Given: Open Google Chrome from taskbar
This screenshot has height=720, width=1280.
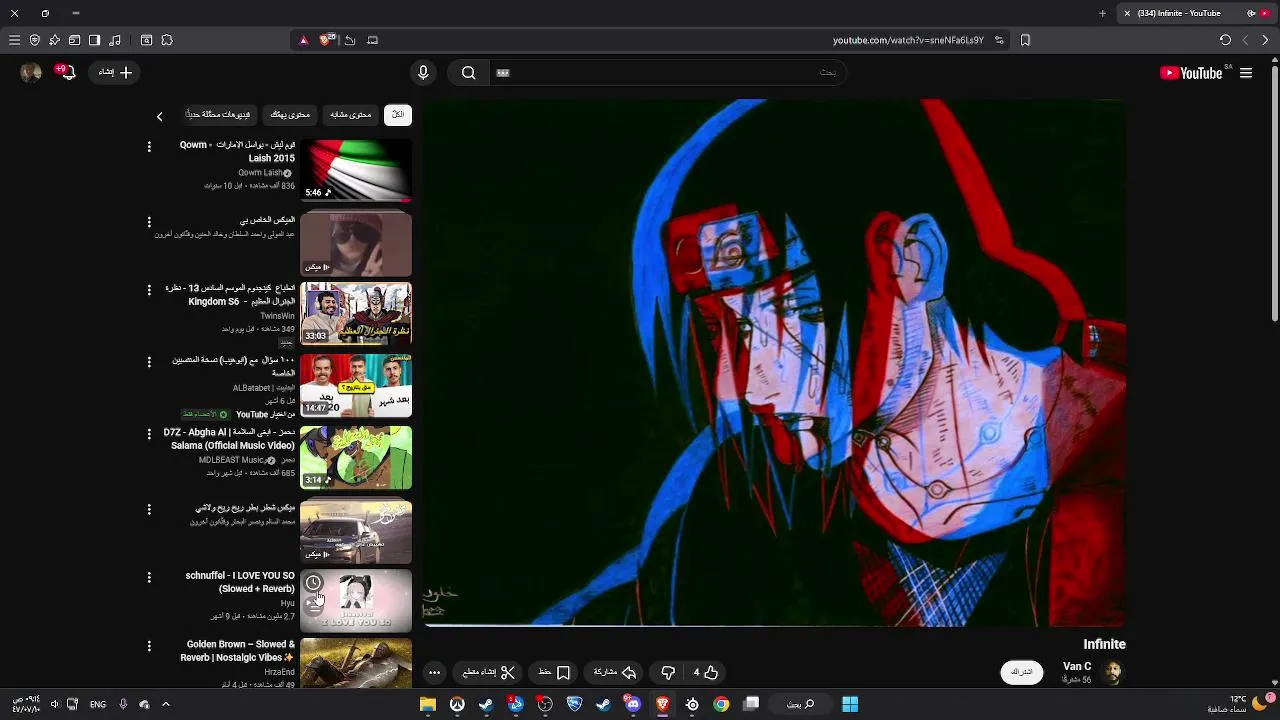Looking at the screenshot, I should point(721,704).
